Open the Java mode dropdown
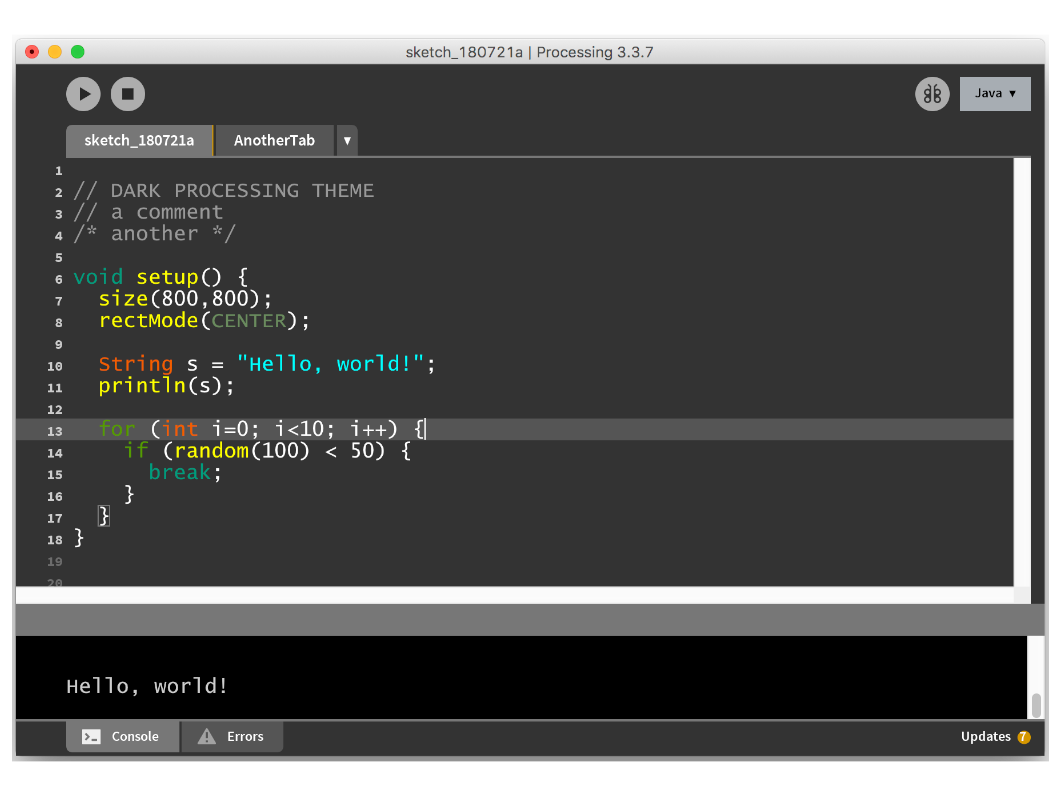 tap(994, 94)
